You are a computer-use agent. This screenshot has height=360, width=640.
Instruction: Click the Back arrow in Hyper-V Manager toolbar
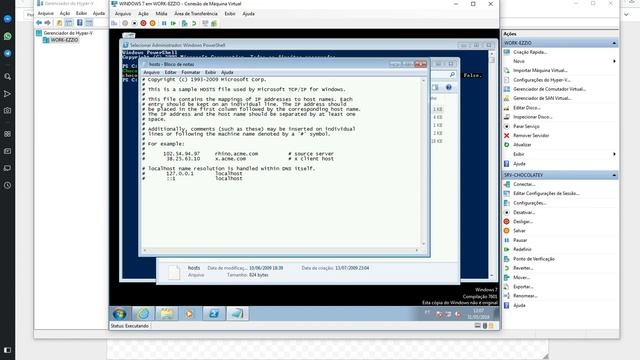[39, 23]
